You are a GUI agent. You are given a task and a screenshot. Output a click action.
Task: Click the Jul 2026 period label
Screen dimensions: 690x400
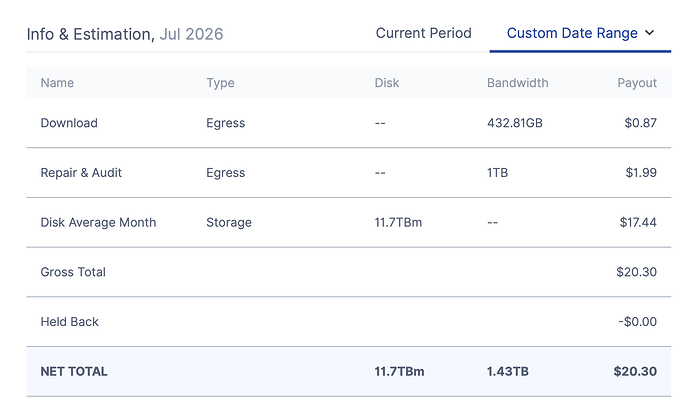tap(191, 34)
